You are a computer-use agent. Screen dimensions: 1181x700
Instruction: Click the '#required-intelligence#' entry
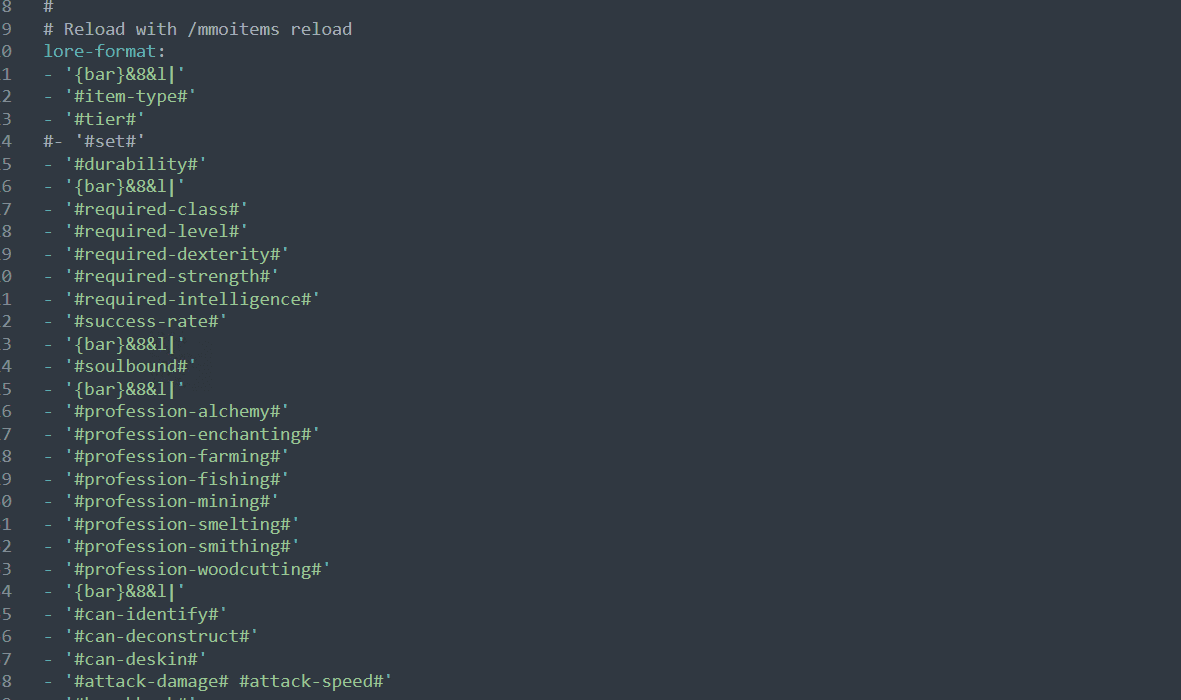point(192,299)
